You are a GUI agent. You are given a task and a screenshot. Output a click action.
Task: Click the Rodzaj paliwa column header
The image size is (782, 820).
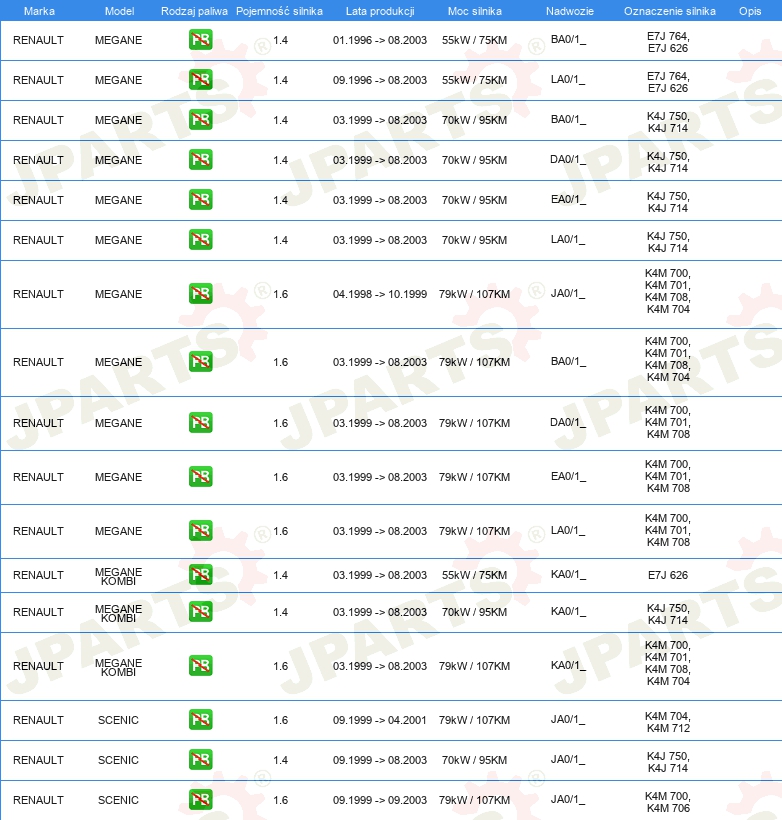[194, 11]
